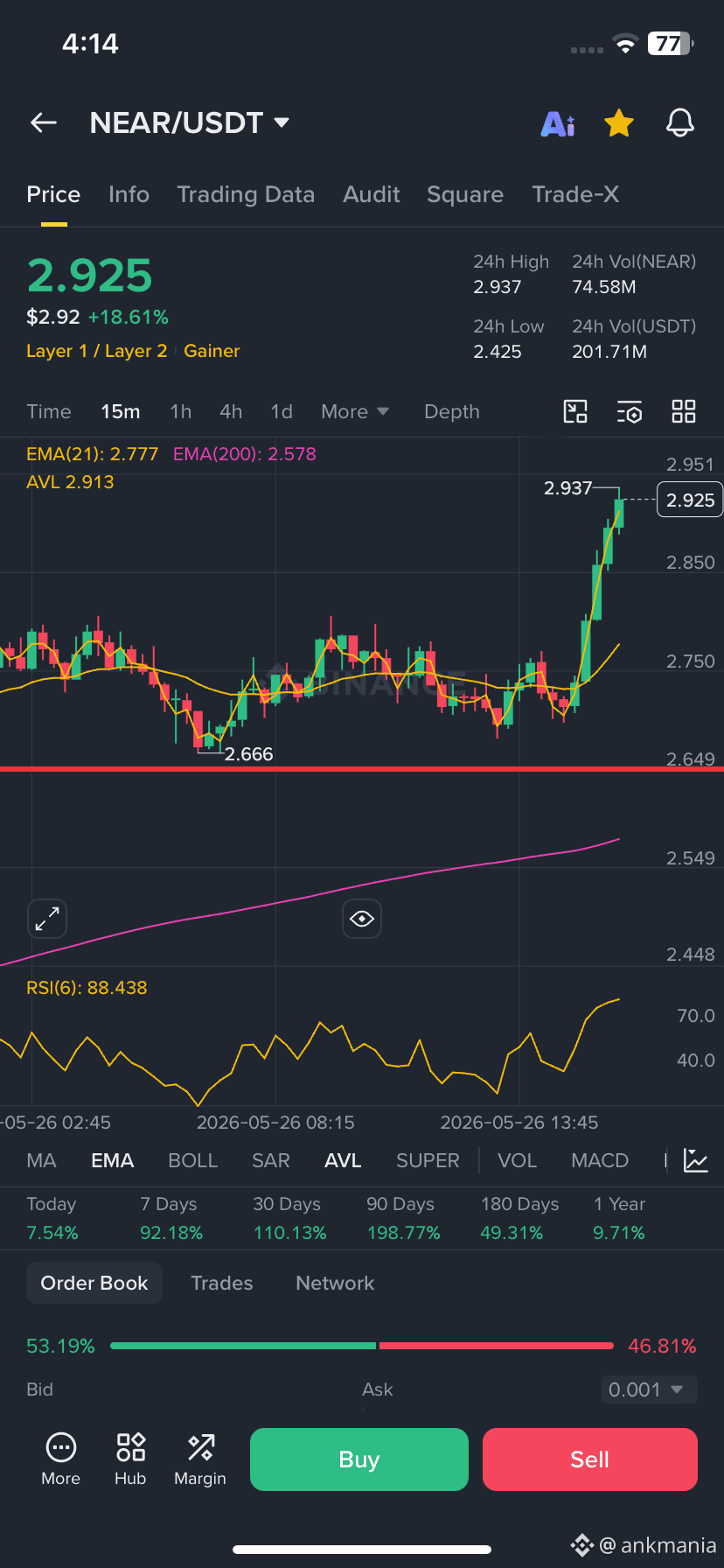Tap the 7 Days 92.18% performance
Screen dimensions: 724x1568
[171, 1219]
